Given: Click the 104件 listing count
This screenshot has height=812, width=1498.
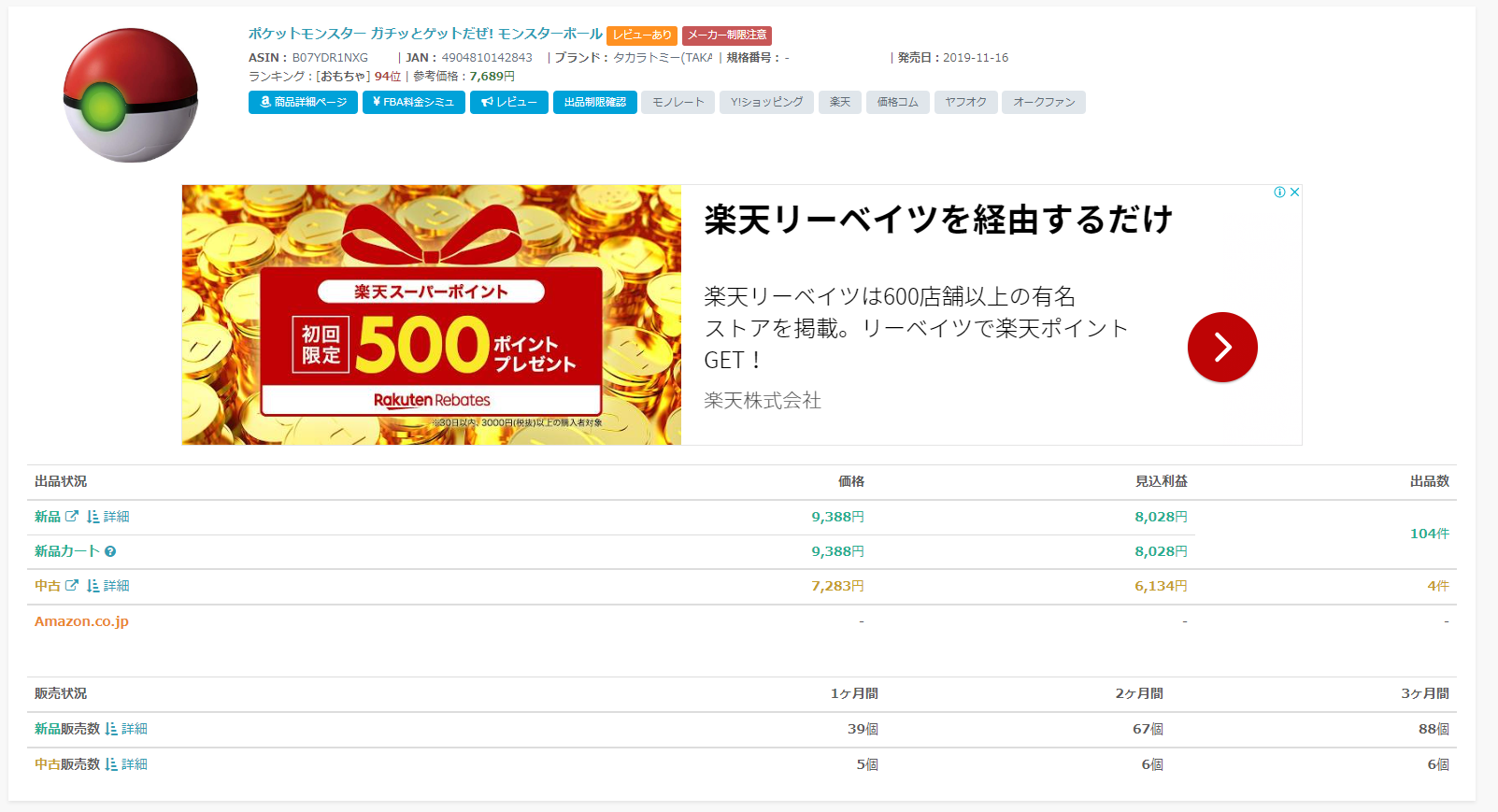Looking at the screenshot, I should point(1430,534).
